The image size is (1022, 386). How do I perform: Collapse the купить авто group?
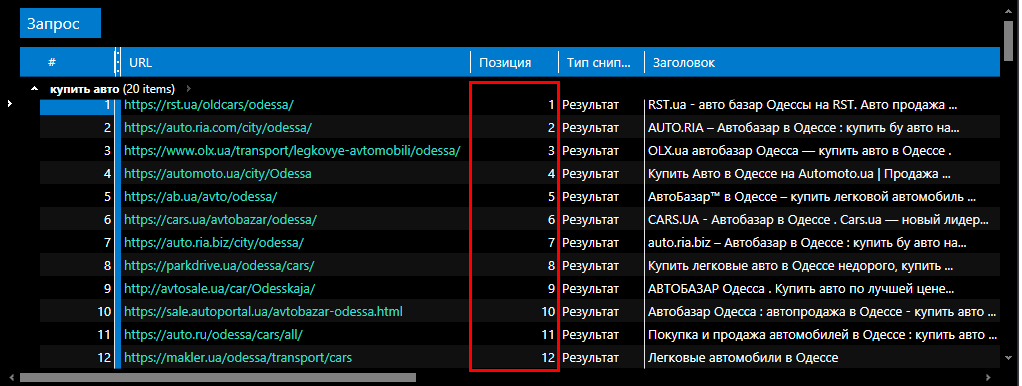click(x=35, y=89)
